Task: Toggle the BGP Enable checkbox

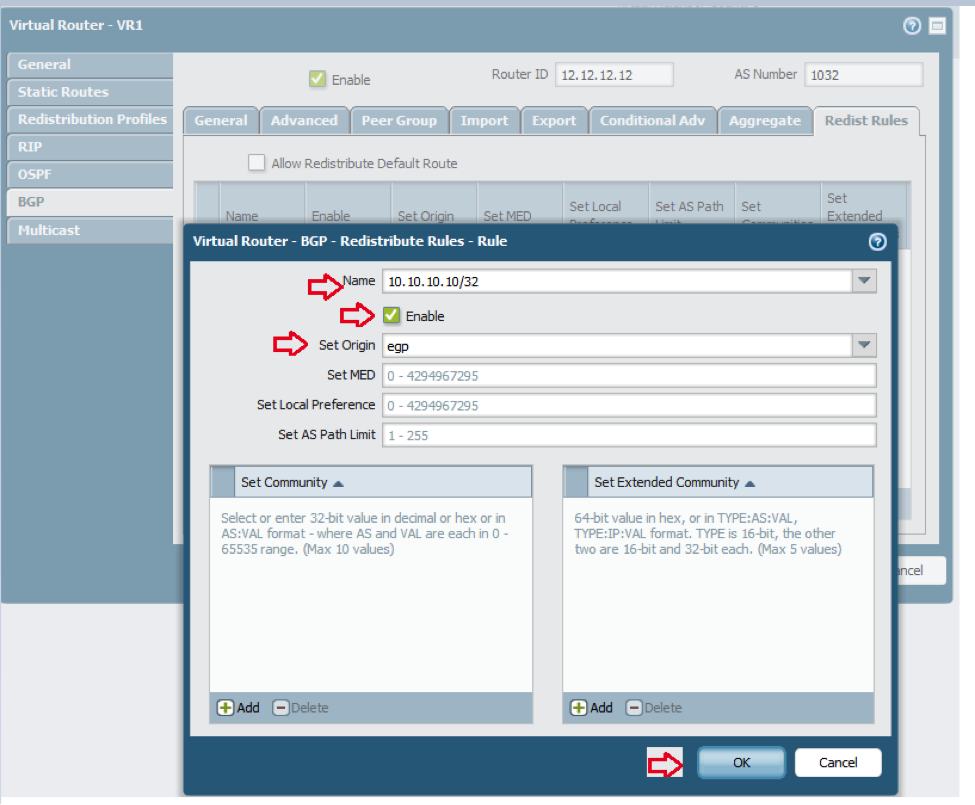Action: pyautogui.click(x=318, y=79)
